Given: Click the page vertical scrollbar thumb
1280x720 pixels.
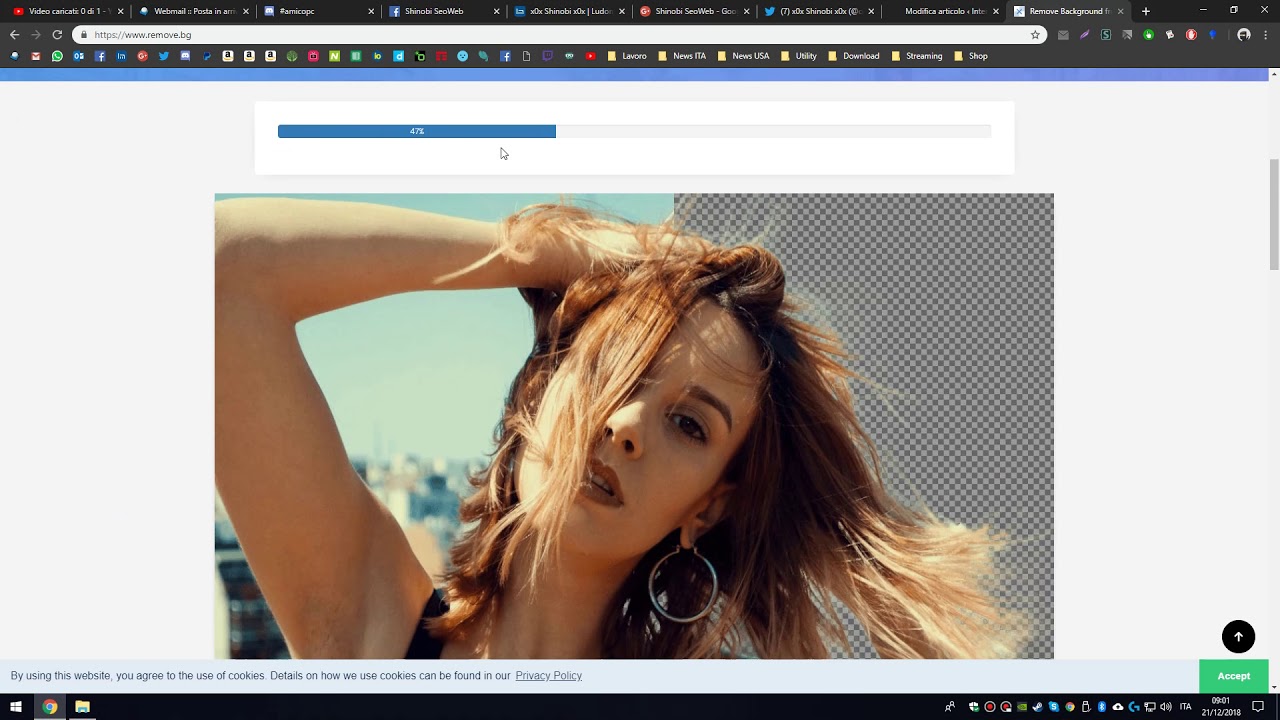Looking at the screenshot, I should pyautogui.click(x=1274, y=214).
